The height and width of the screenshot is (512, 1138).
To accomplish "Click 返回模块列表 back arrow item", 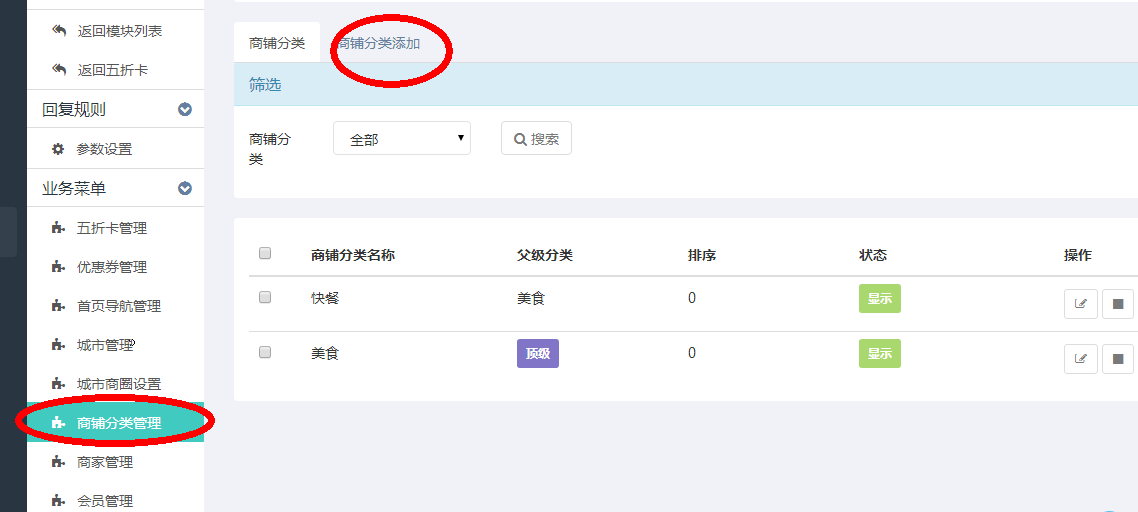I will (x=118, y=31).
